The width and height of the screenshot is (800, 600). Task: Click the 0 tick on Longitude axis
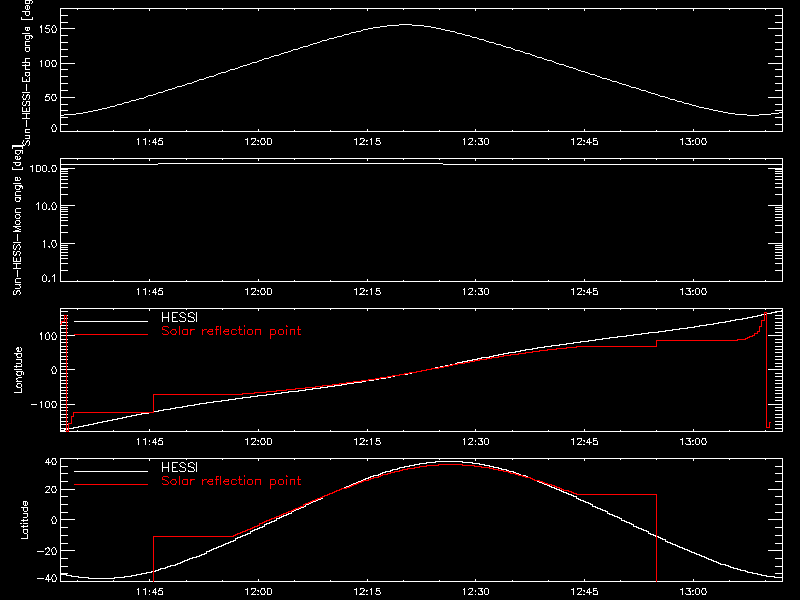54,370
